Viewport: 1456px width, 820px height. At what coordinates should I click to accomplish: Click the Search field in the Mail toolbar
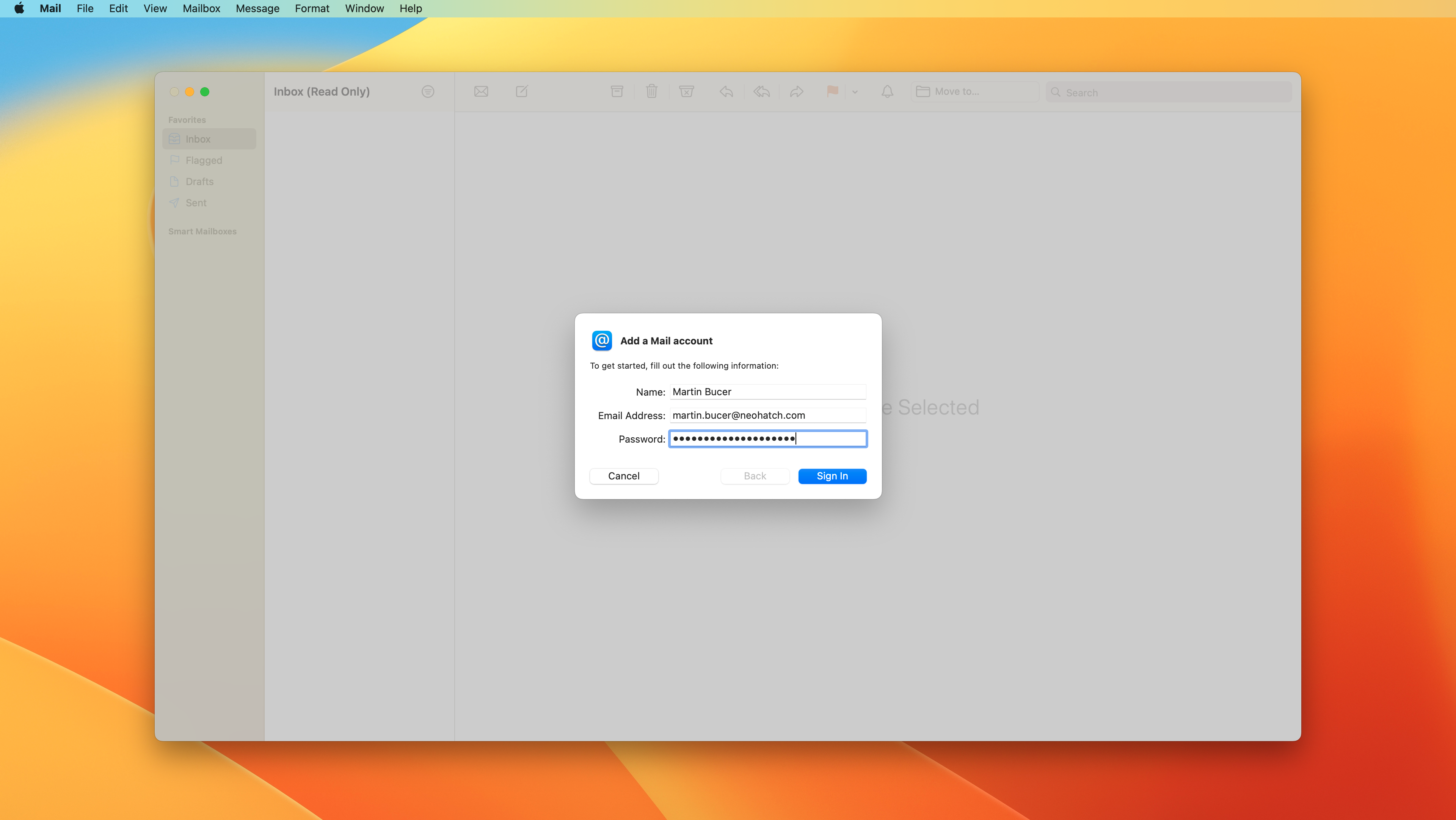pyautogui.click(x=1168, y=92)
